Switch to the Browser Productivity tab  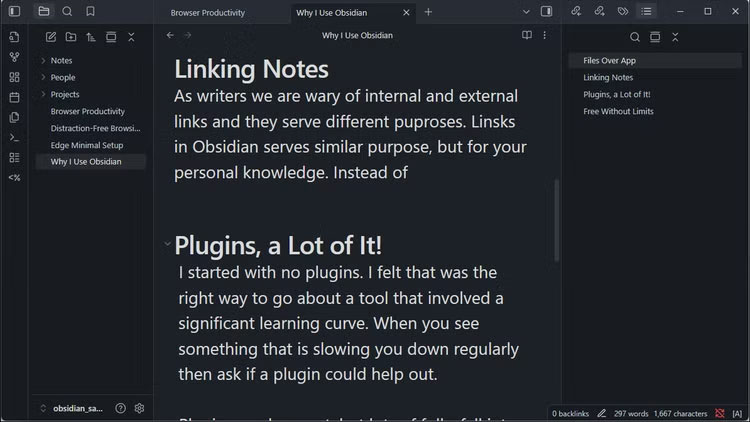click(208, 12)
